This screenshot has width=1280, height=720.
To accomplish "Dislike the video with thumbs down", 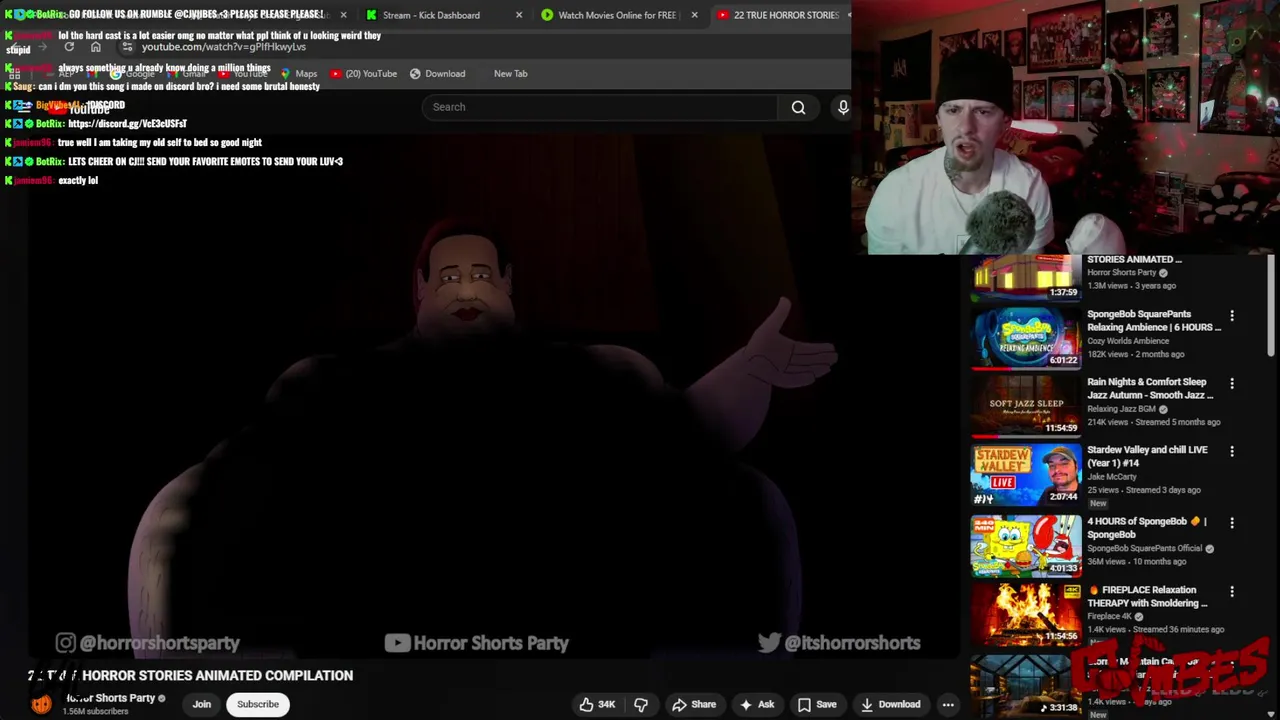I will click(641, 704).
